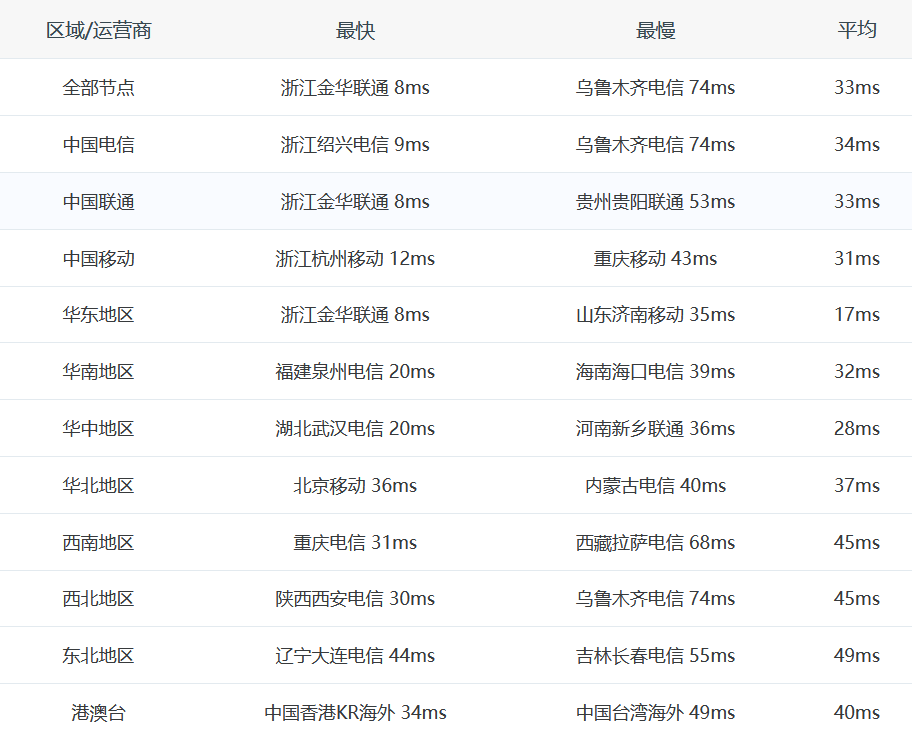This screenshot has width=912, height=737.
Task: Click the 最快 column header
Action: pos(355,30)
